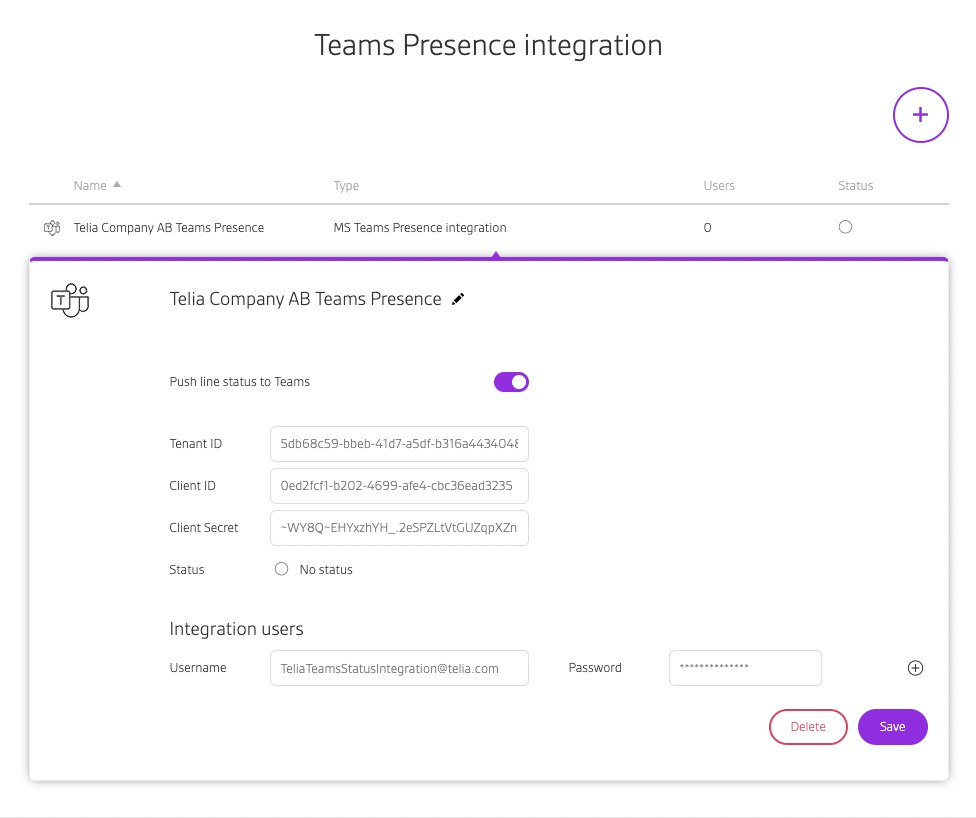Toggle Push line status to Teams switch
The width and height of the screenshot is (976, 818).
[x=511, y=382]
